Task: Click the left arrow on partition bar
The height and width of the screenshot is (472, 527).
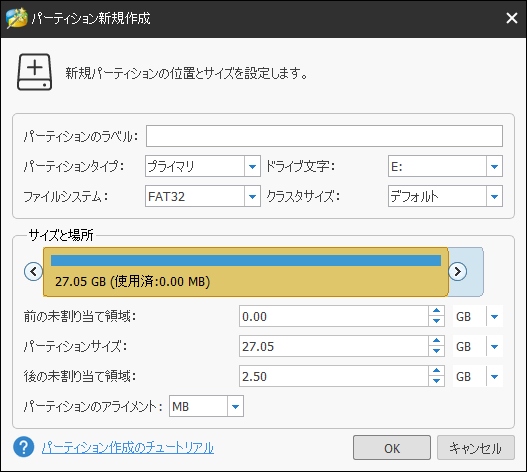Action: (33, 271)
